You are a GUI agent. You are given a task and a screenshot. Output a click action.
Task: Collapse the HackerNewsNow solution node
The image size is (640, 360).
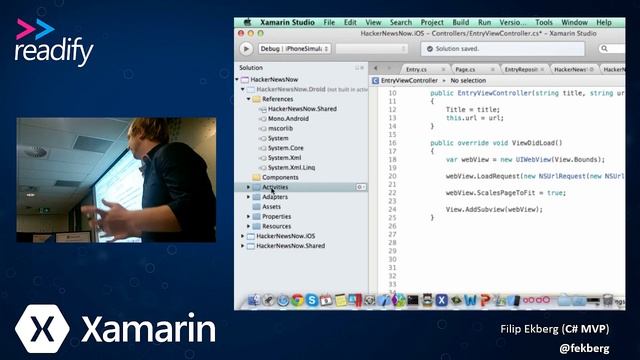point(237,80)
